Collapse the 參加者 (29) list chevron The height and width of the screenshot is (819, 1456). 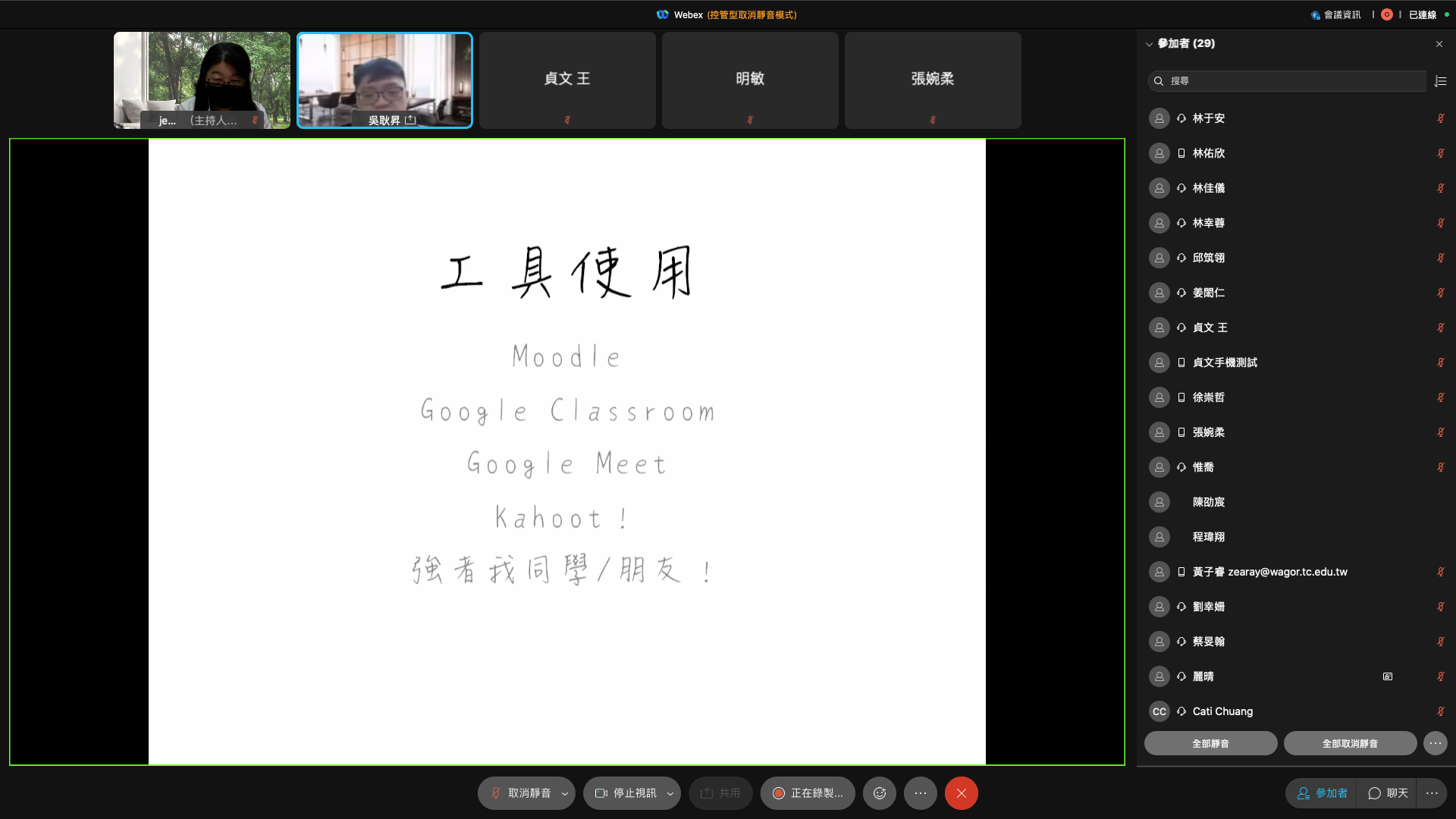[1149, 44]
